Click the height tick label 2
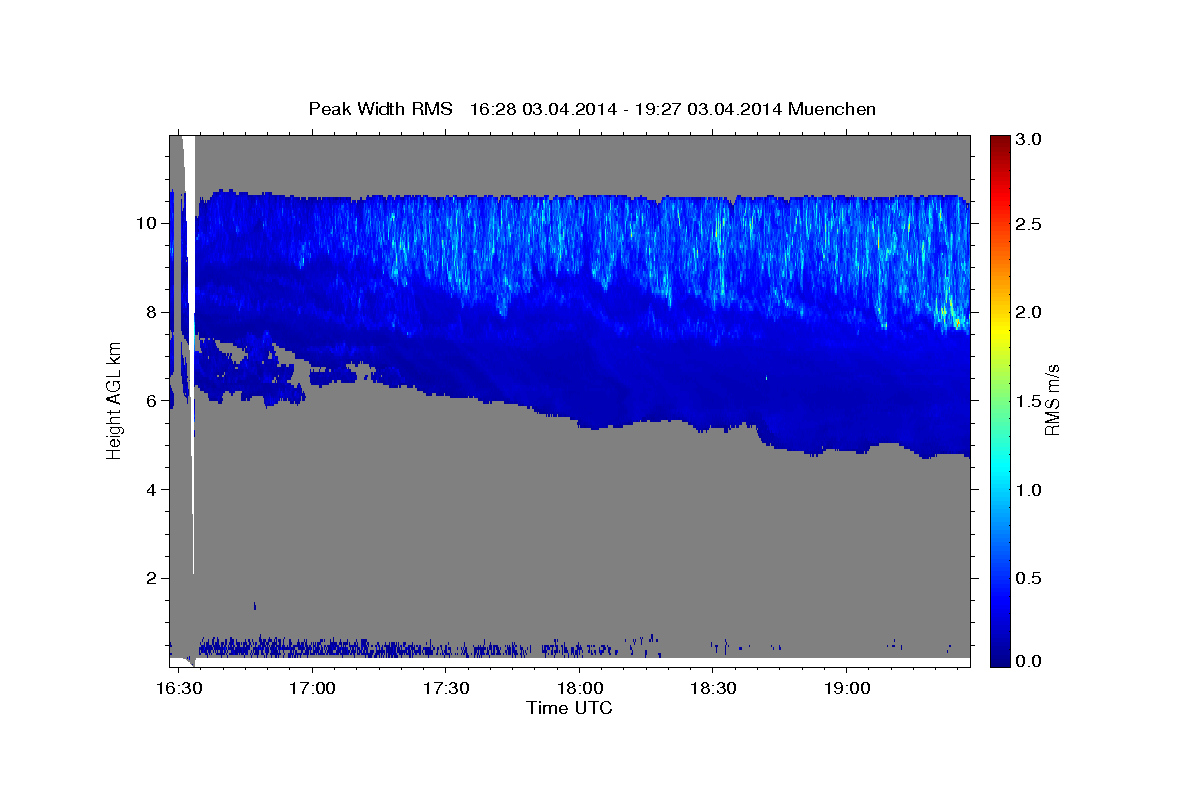Screen dimensions: 1200x800 point(154,578)
